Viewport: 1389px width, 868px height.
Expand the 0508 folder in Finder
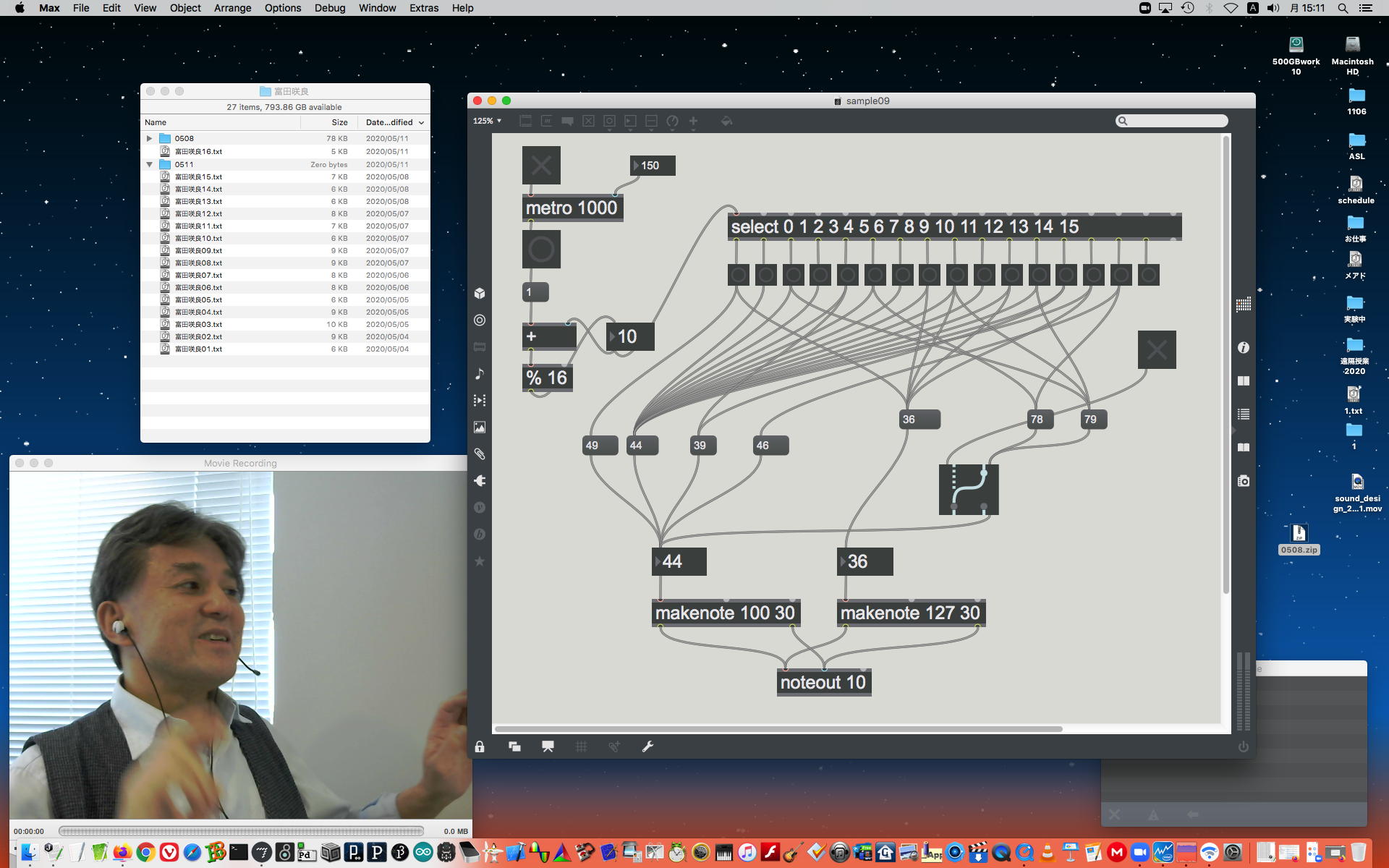tap(149, 138)
